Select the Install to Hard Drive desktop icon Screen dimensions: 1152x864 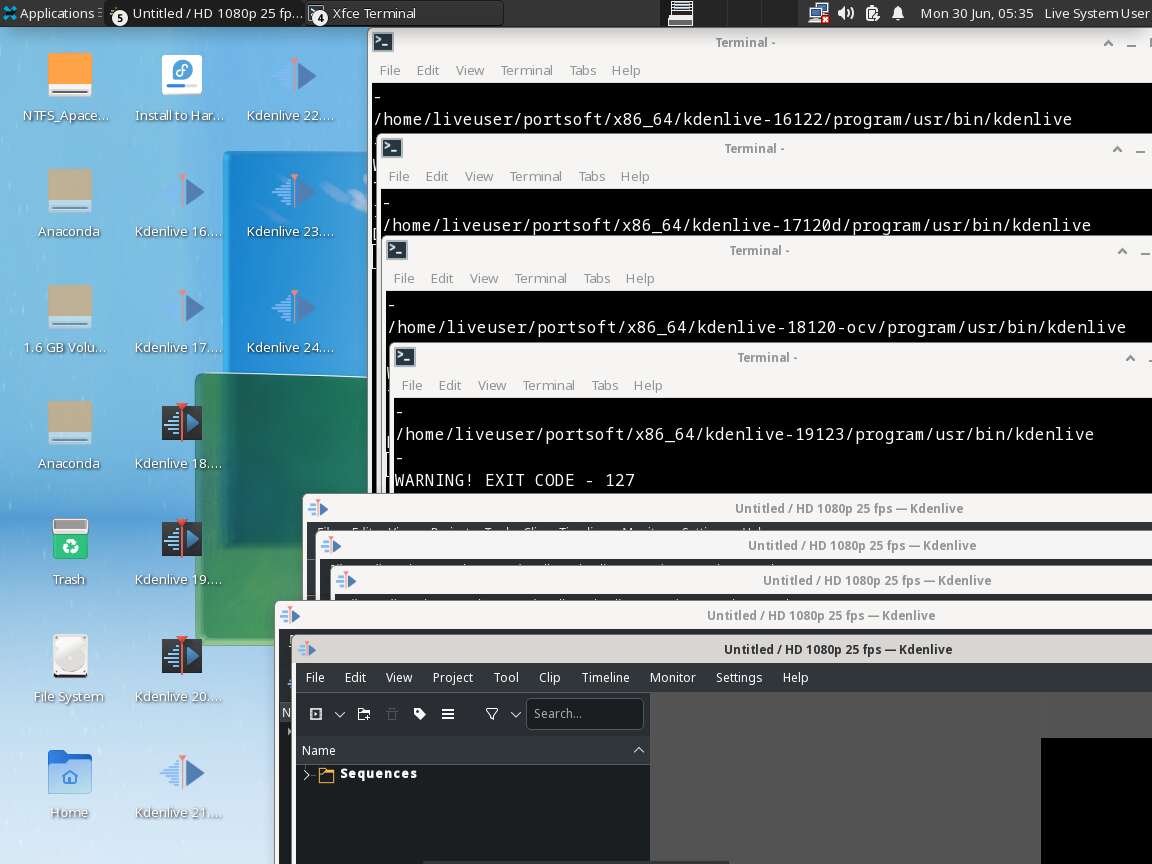(x=181, y=87)
